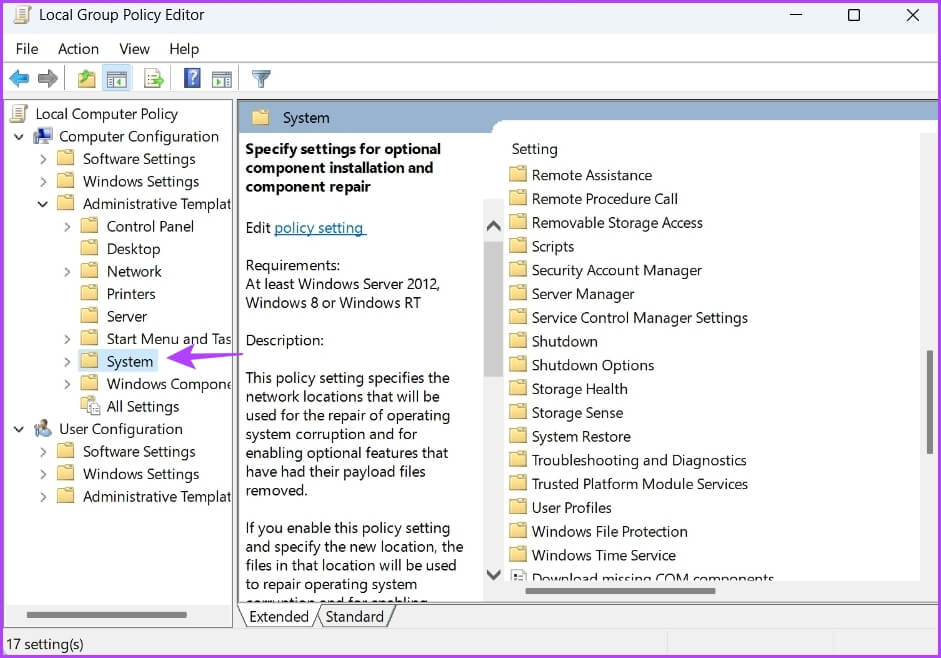Click the Printers folder icon in tree

point(89,293)
